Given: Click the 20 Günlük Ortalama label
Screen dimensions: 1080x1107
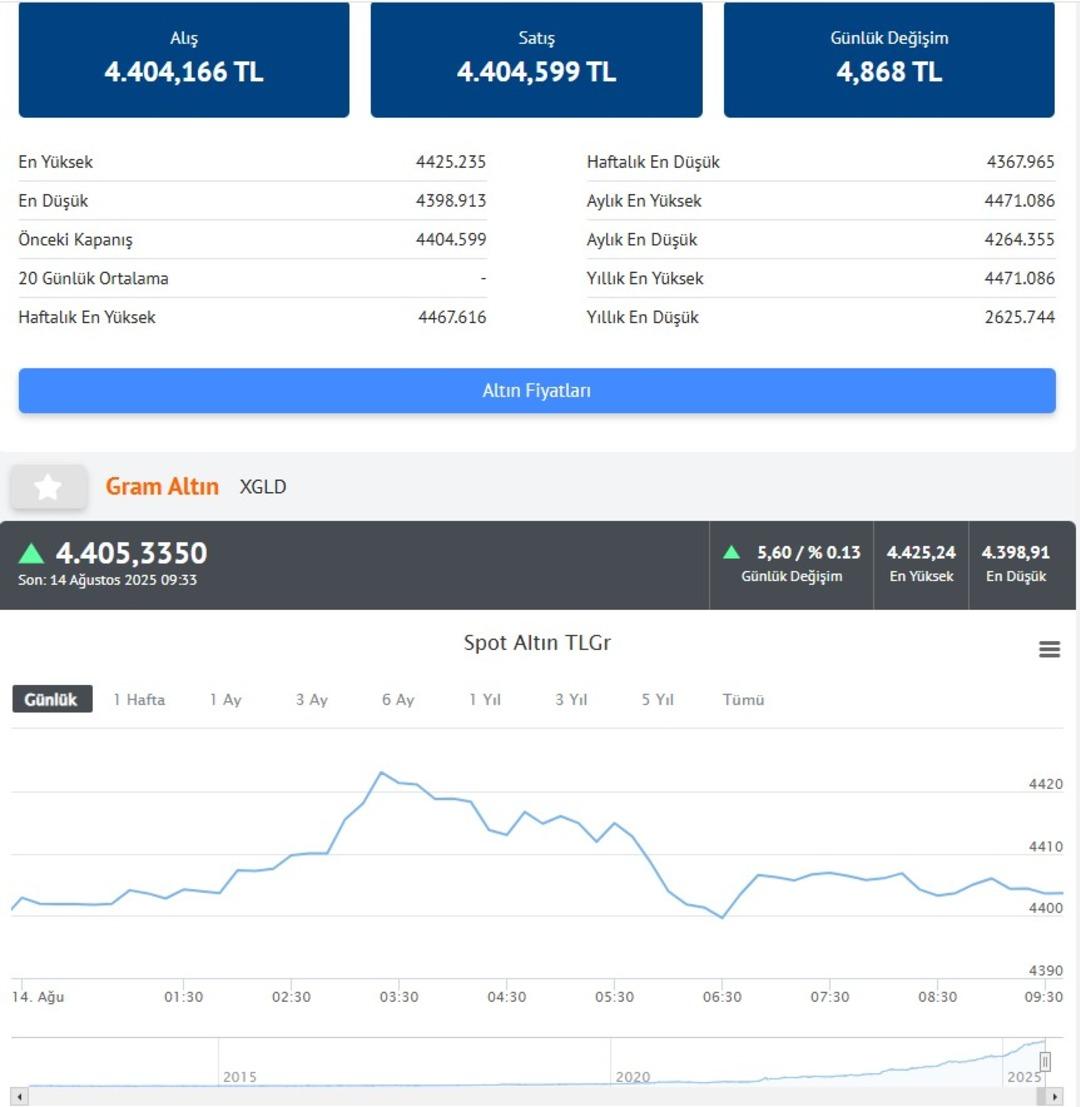Looking at the screenshot, I should pos(93,278).
